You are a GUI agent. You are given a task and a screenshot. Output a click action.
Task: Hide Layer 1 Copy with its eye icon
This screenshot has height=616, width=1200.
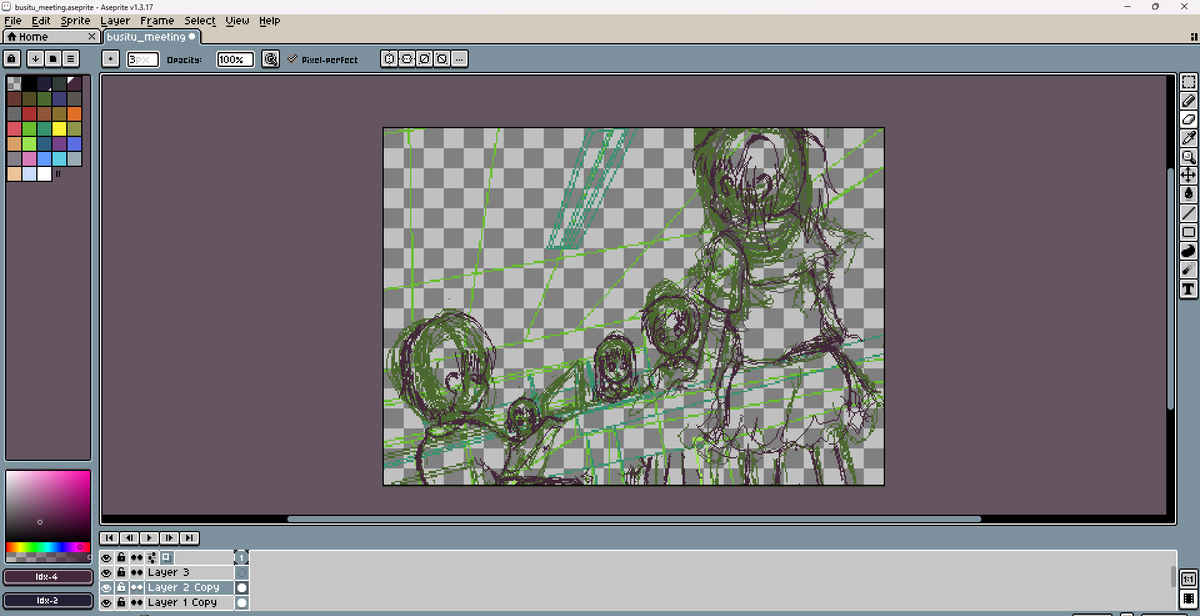tap(106, 603)
